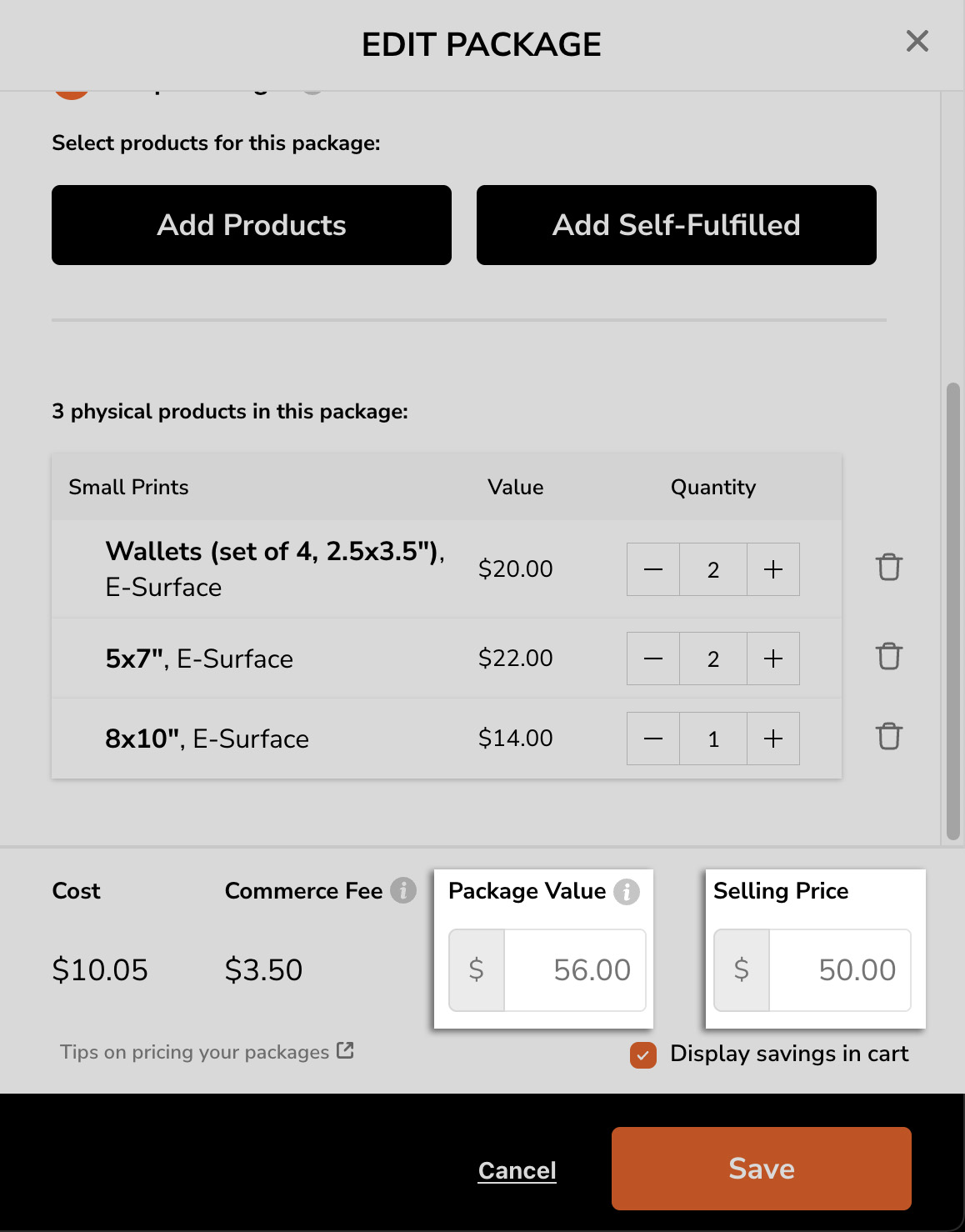This screenshot has width=965, height=1232.
Task: Decrease the Wallets quantity to one
Action: pyautogui.click(x=652, y=569)
